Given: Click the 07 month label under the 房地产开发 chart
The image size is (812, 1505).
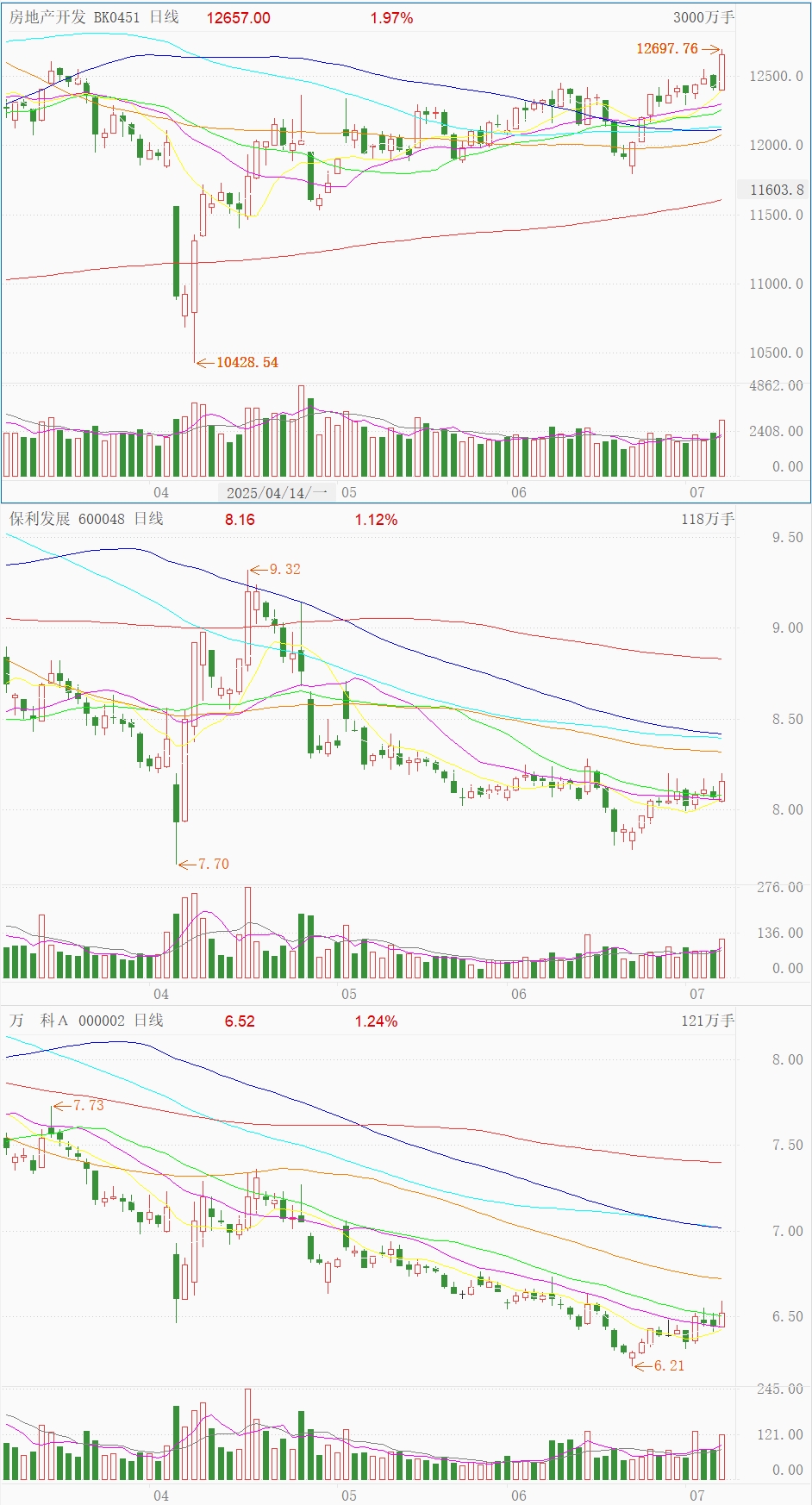Looking at the screenshot, I should tap(696, 493).
